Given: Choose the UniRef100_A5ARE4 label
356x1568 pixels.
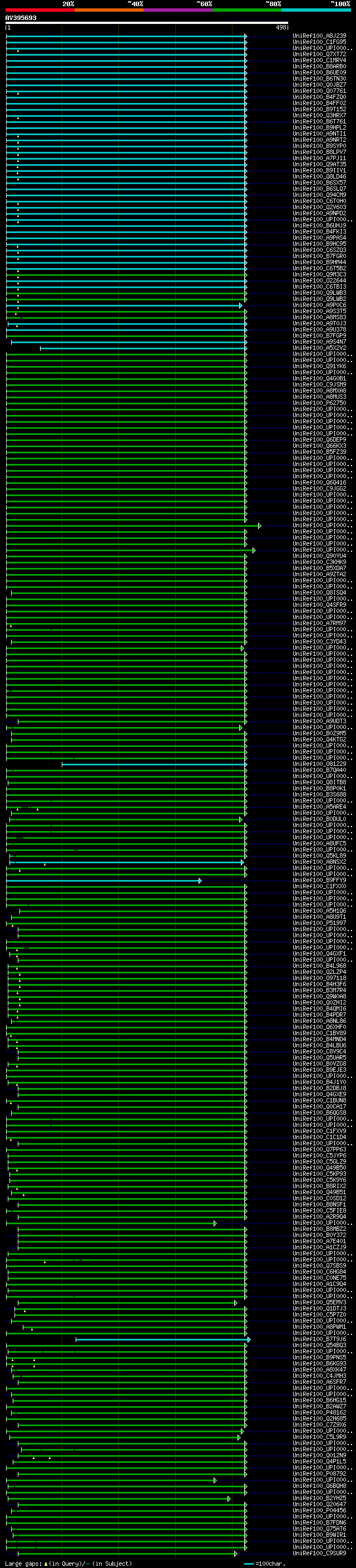Looking at the screenshot, I should tap(319, 807).
